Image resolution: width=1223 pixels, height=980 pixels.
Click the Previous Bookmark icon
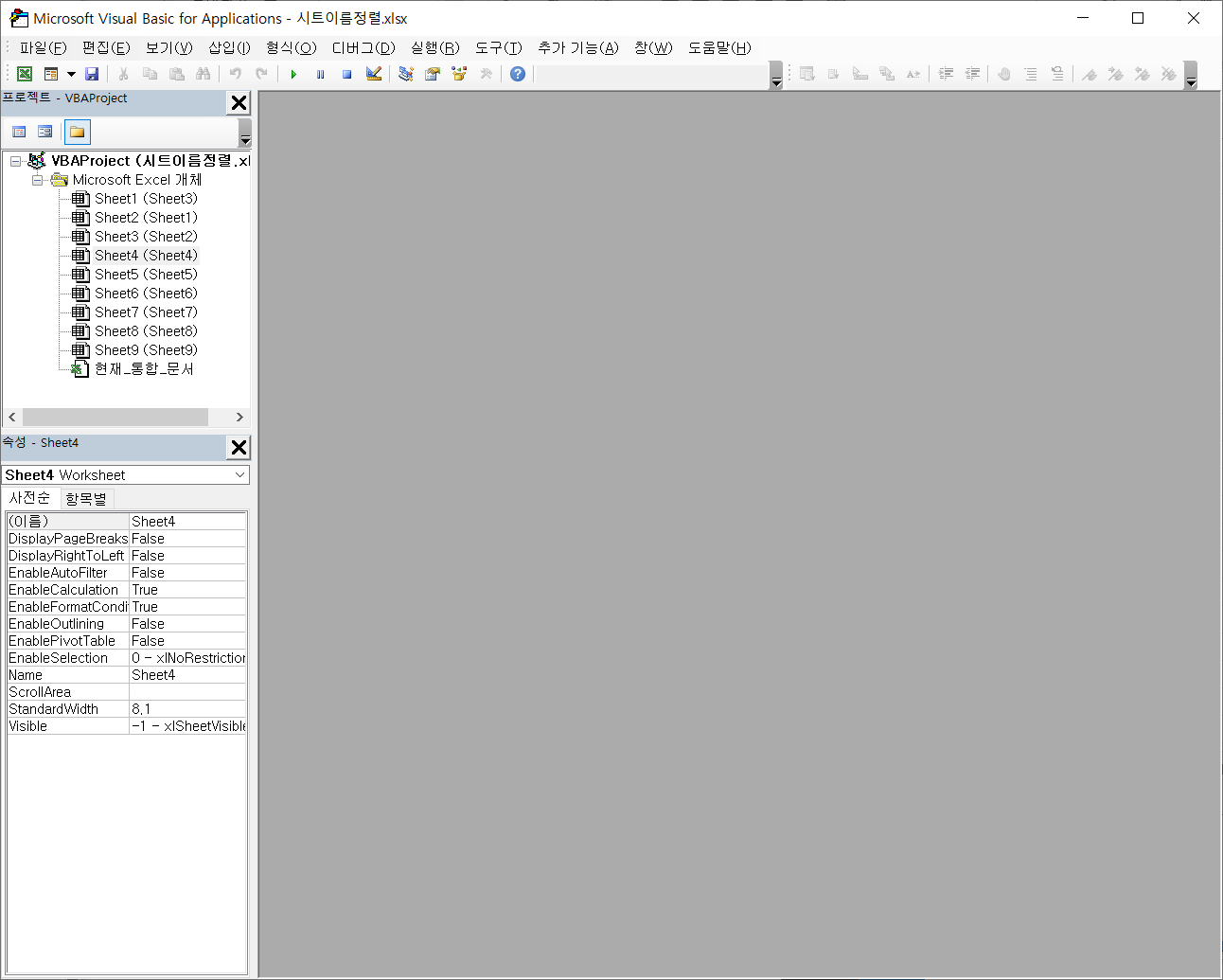tap(1143, 74)
